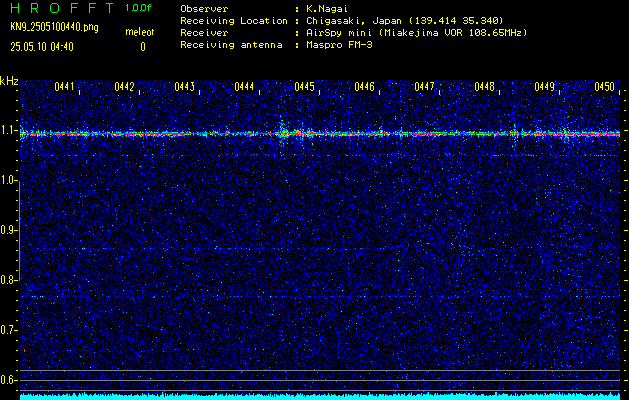
Task: Click time marker 0443
Action: click(185, 87)
